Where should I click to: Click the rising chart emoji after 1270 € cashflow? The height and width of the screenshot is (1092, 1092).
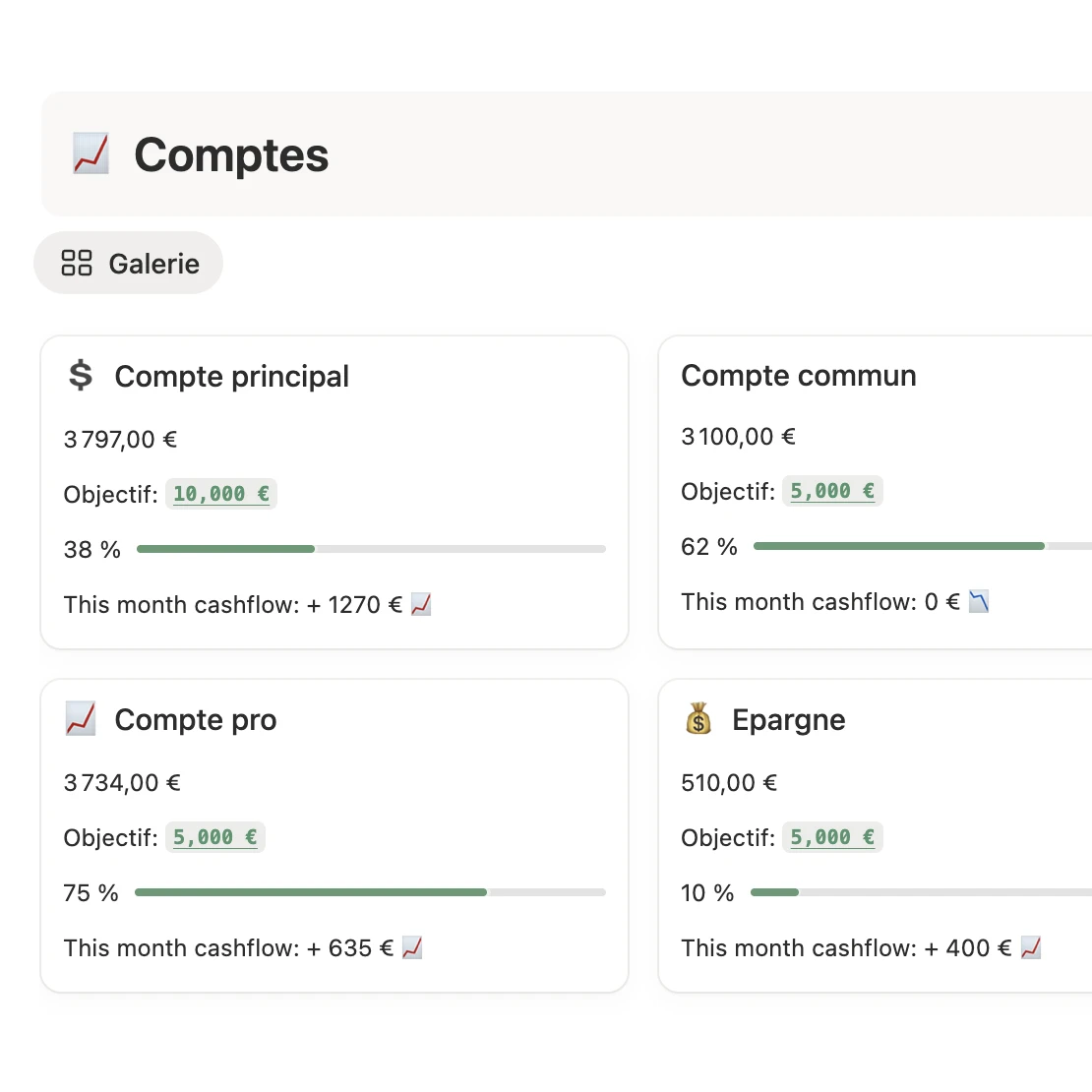[422, 604]
